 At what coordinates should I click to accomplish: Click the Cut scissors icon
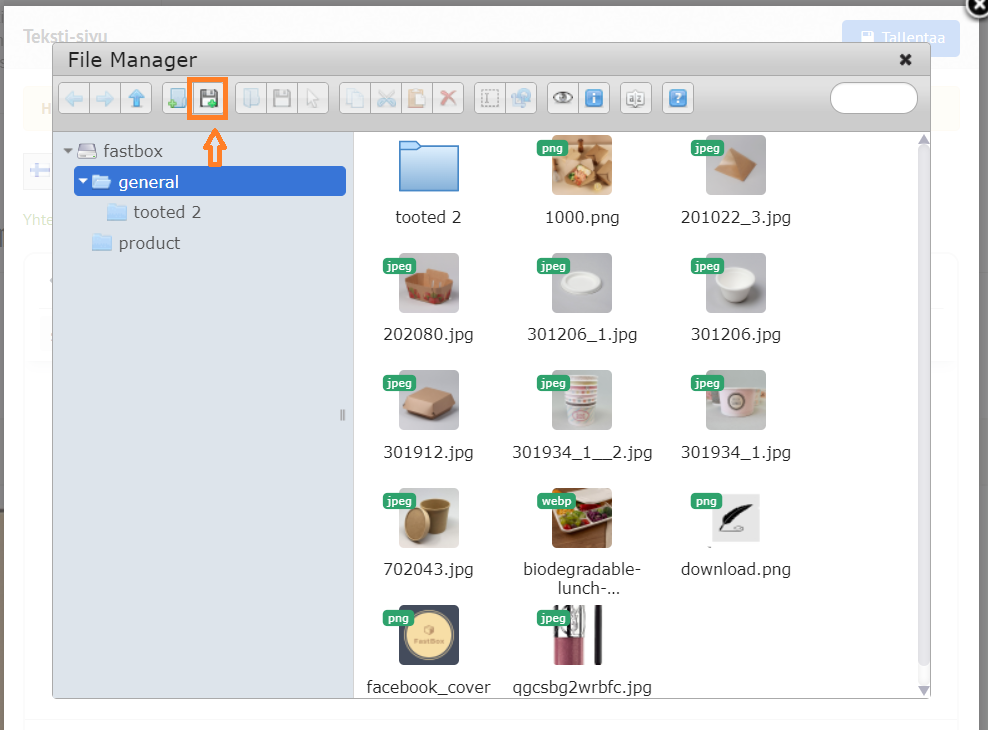386,98
